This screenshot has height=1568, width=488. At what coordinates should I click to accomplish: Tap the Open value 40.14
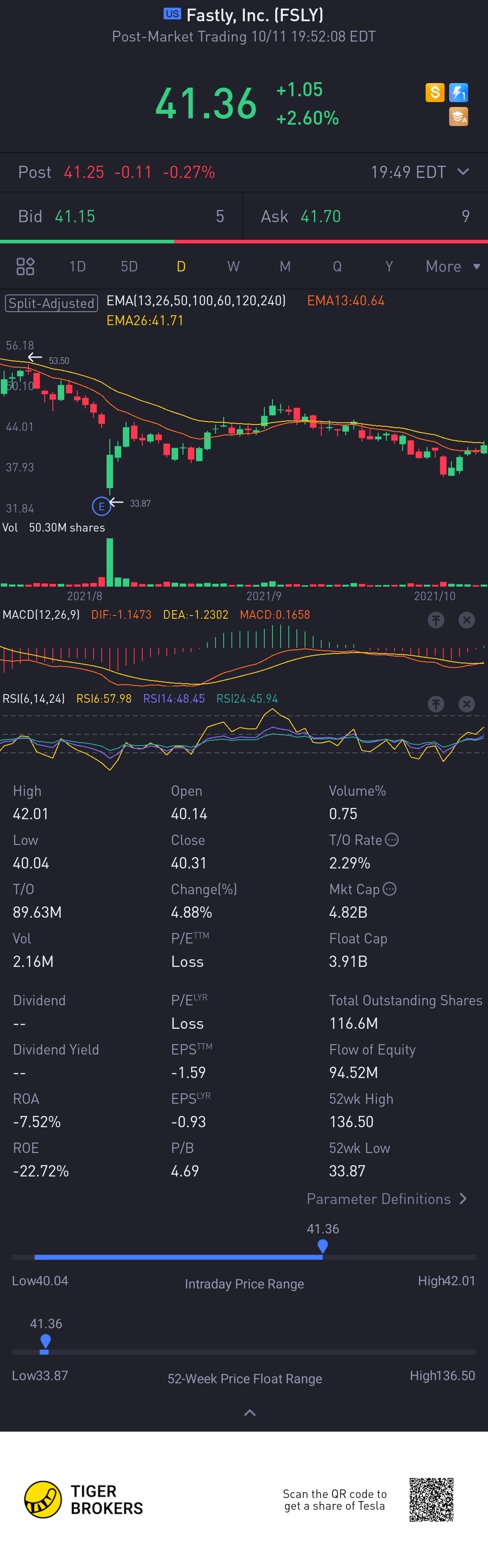tap(189, 814)
